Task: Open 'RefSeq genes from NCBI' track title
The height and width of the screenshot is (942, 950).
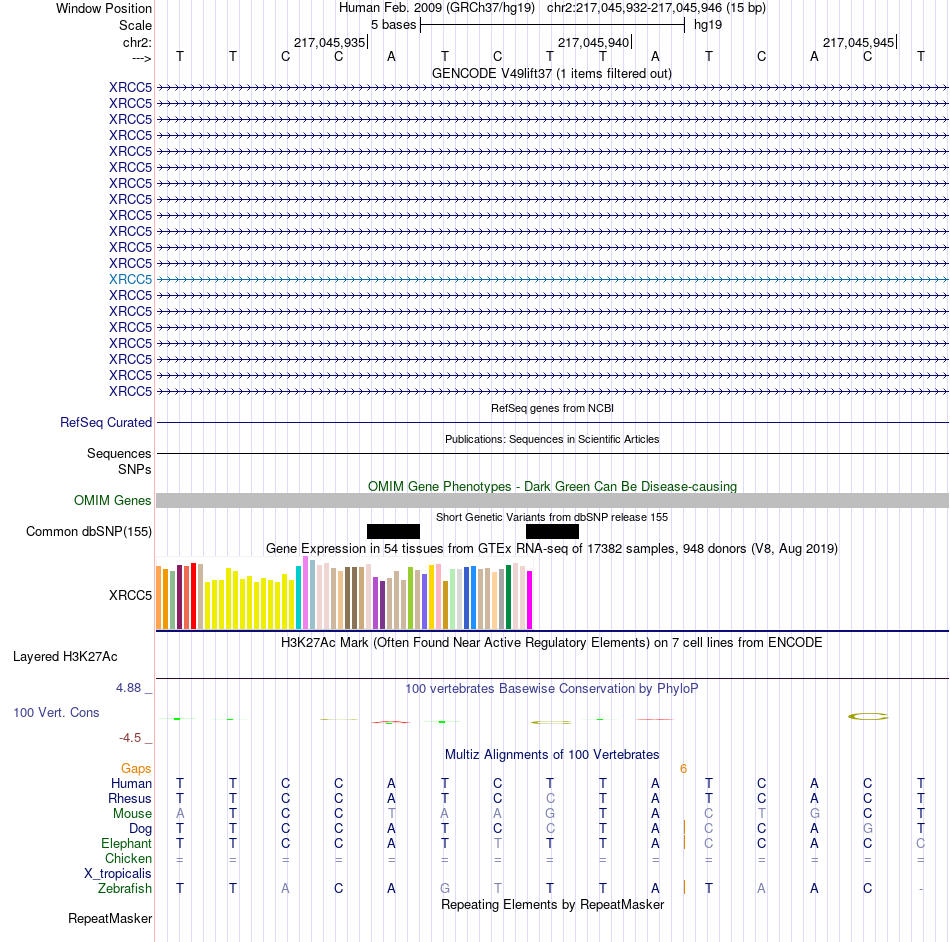Action: [552, 408]
